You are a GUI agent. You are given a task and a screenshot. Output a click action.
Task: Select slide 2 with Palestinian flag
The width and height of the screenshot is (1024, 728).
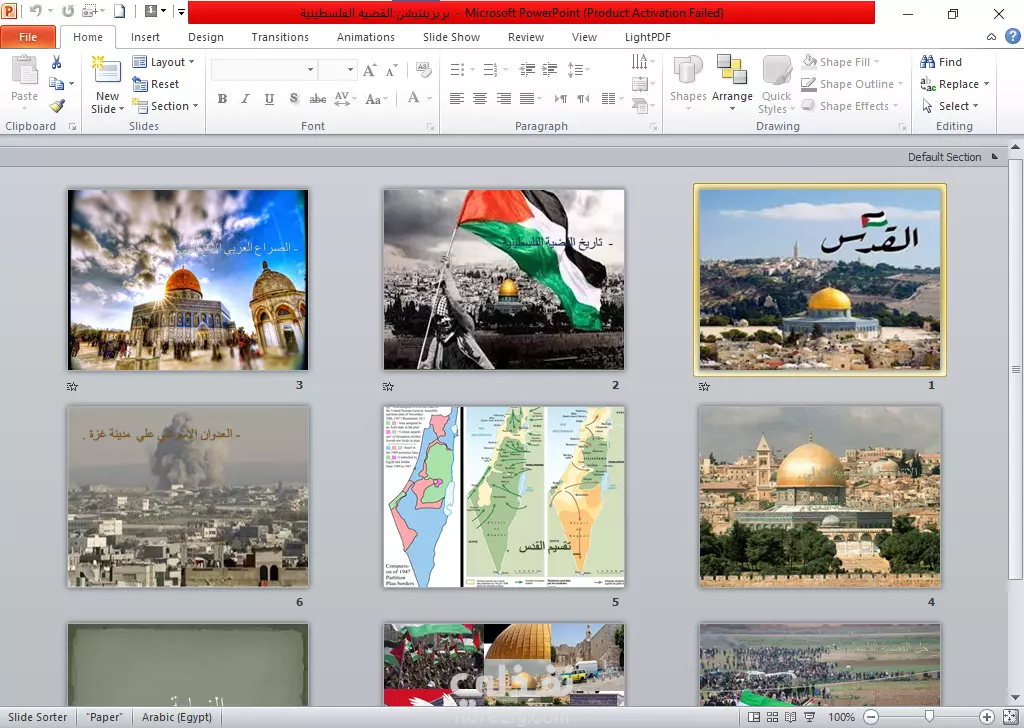click(504, 279)
